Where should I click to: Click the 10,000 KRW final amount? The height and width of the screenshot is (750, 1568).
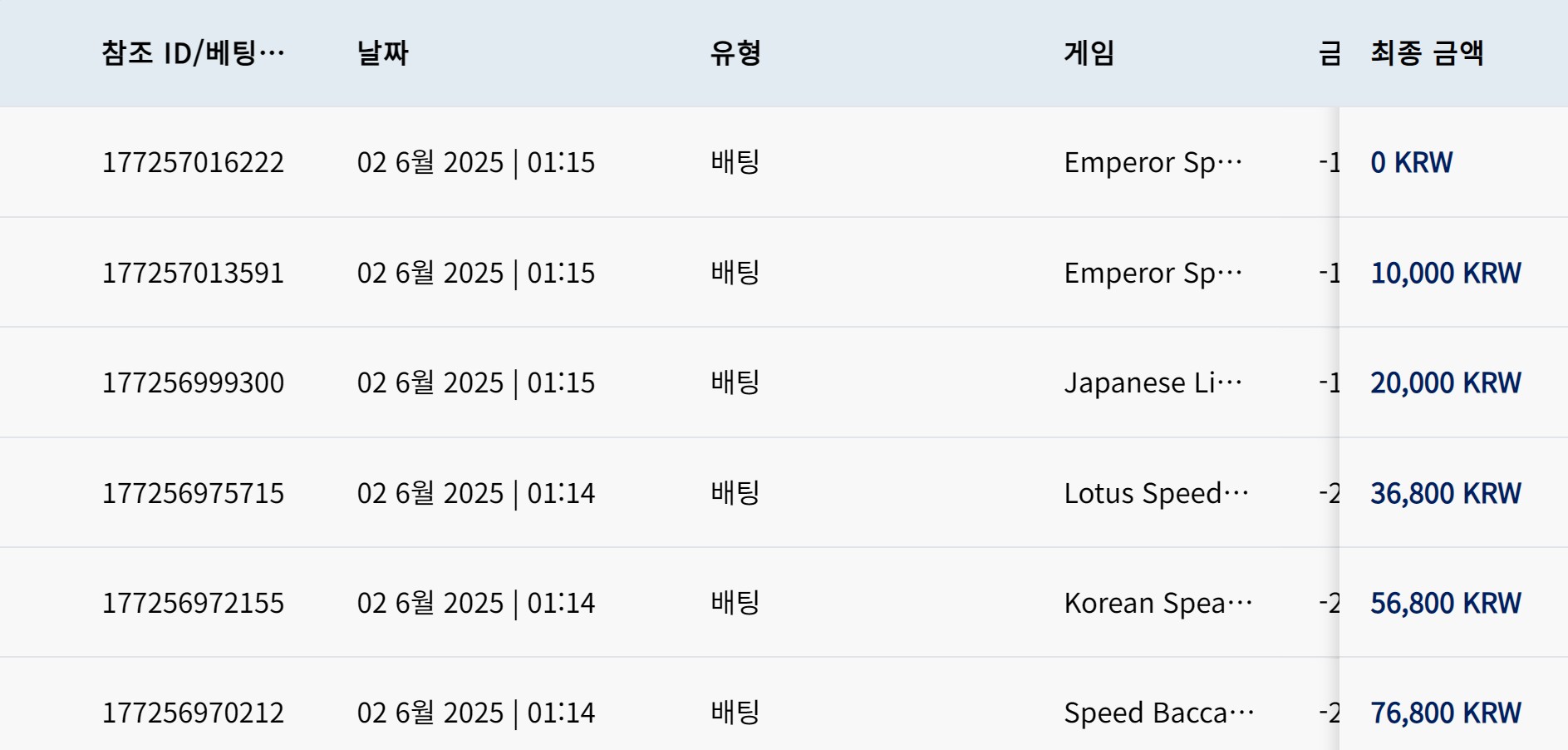coord(1446,273)
